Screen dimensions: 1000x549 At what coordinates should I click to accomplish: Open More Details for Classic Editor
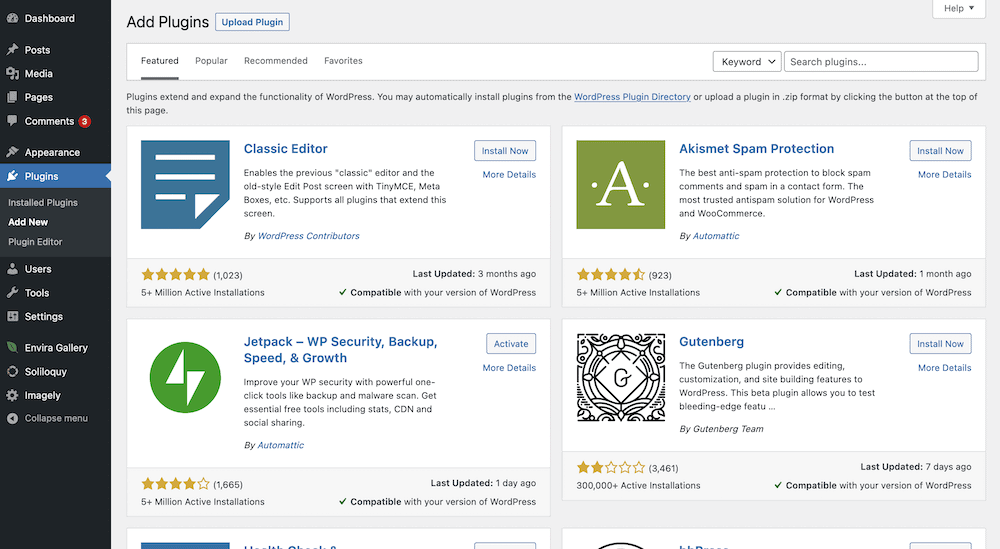point(509,175)
